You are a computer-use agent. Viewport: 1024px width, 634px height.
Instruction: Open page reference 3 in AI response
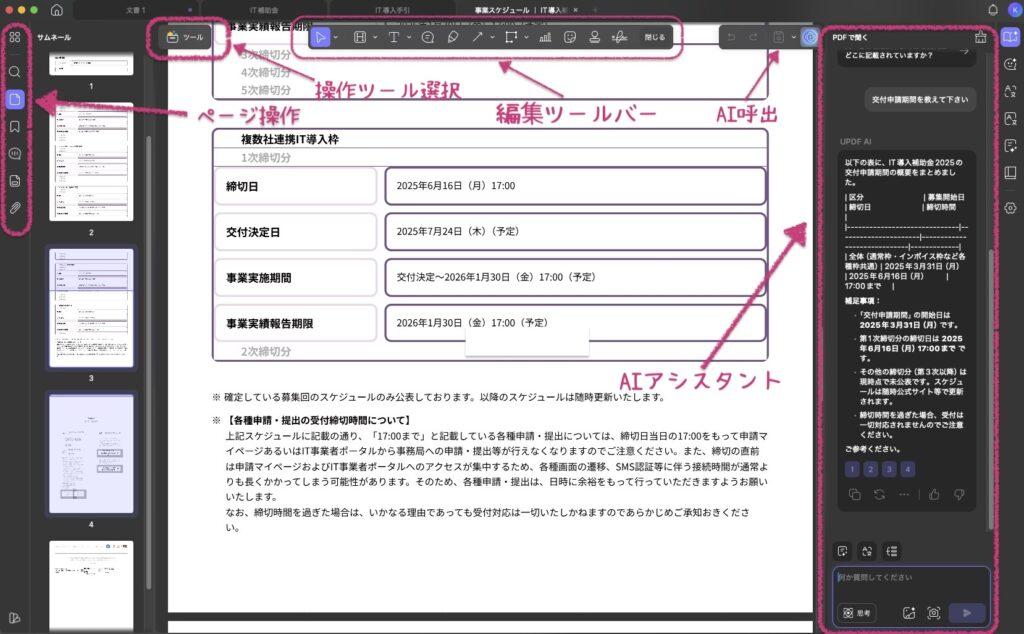[x=889, y=469]
